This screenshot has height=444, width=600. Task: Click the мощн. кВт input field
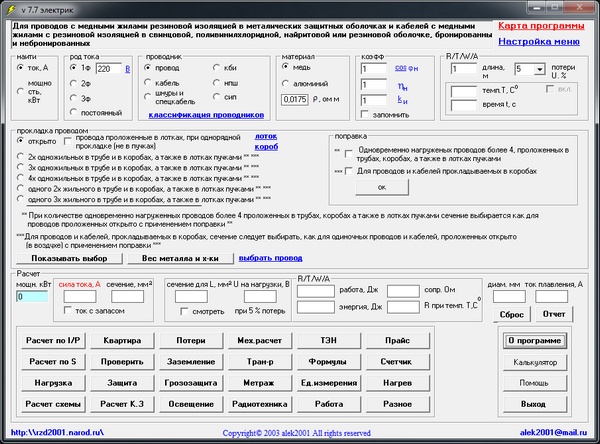(32, 297)
